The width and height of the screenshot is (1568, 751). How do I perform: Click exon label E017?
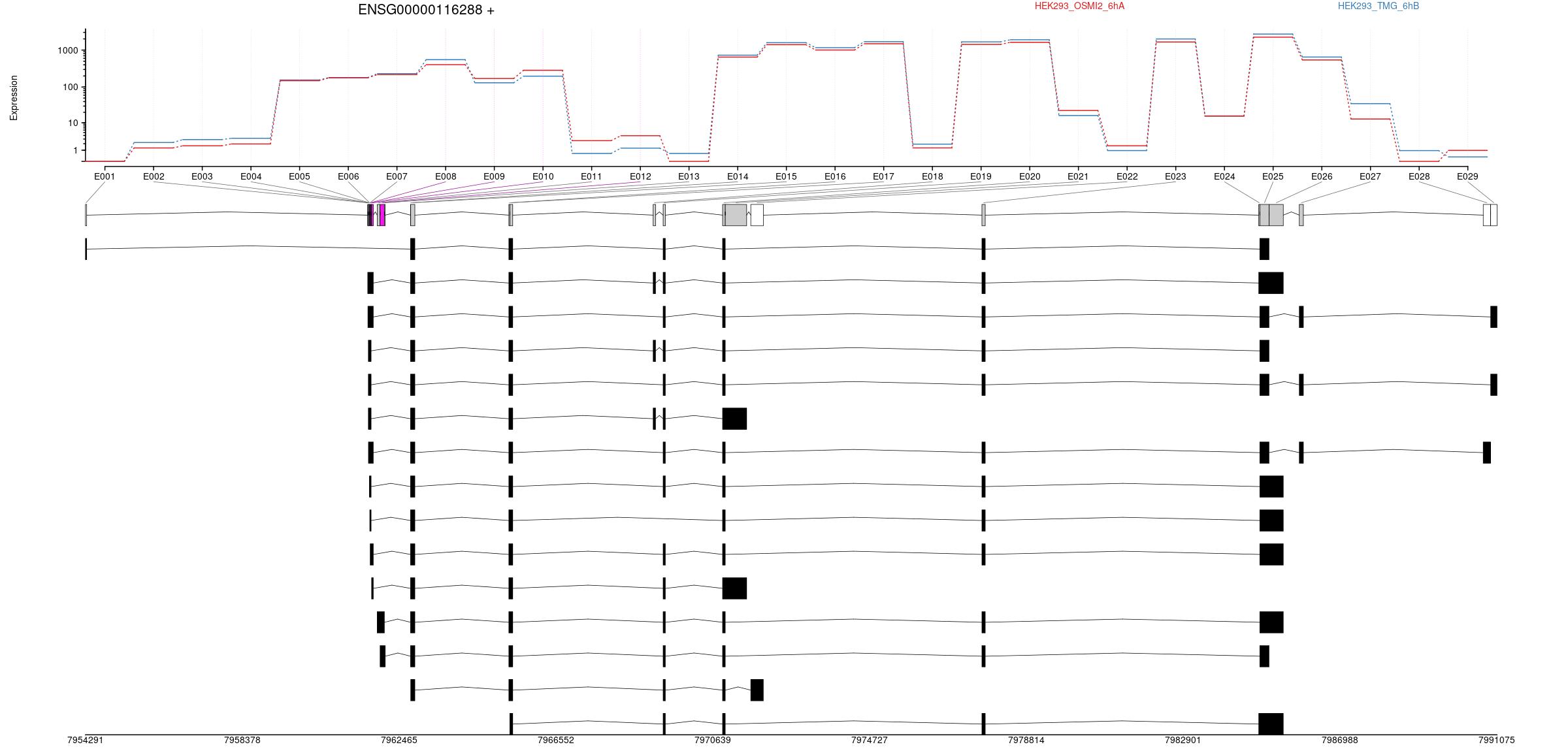(x=883, y=176)
